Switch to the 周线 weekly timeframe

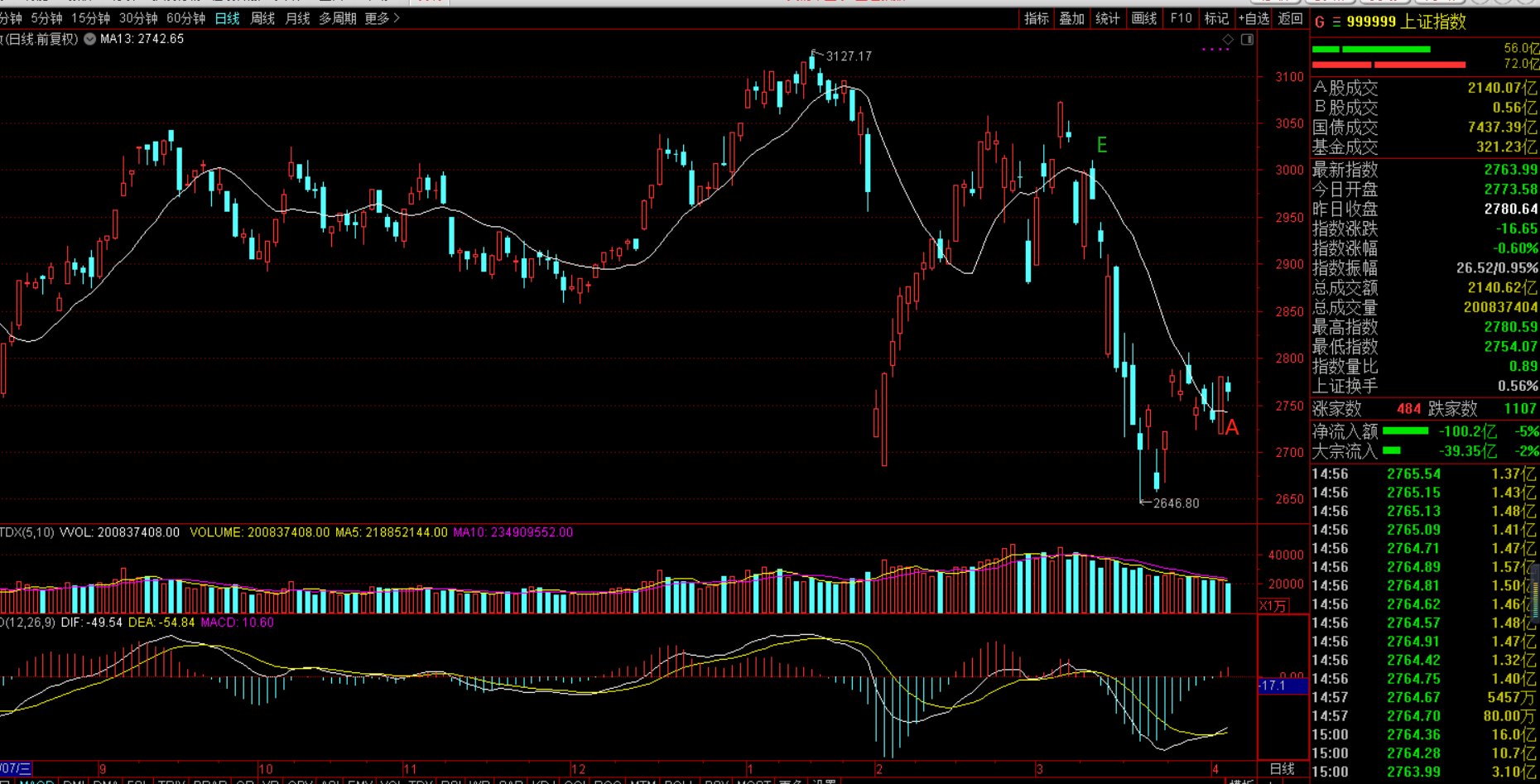coord(262,18)
